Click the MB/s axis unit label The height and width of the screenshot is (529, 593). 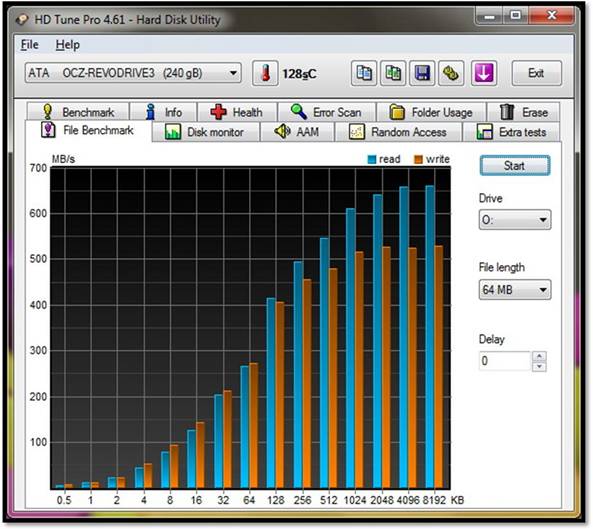pyautogui.click(x=63, y=159)
